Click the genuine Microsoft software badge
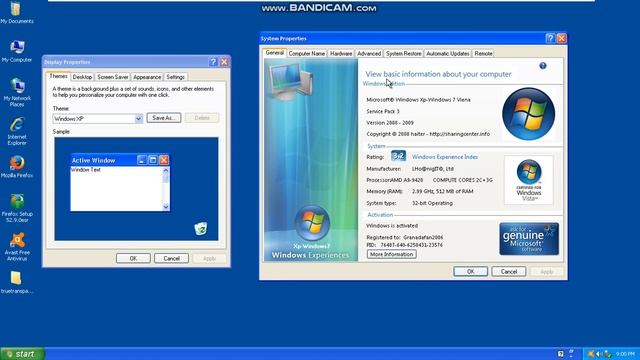This screenshot has height=360, width=640. tap(529, 239)
